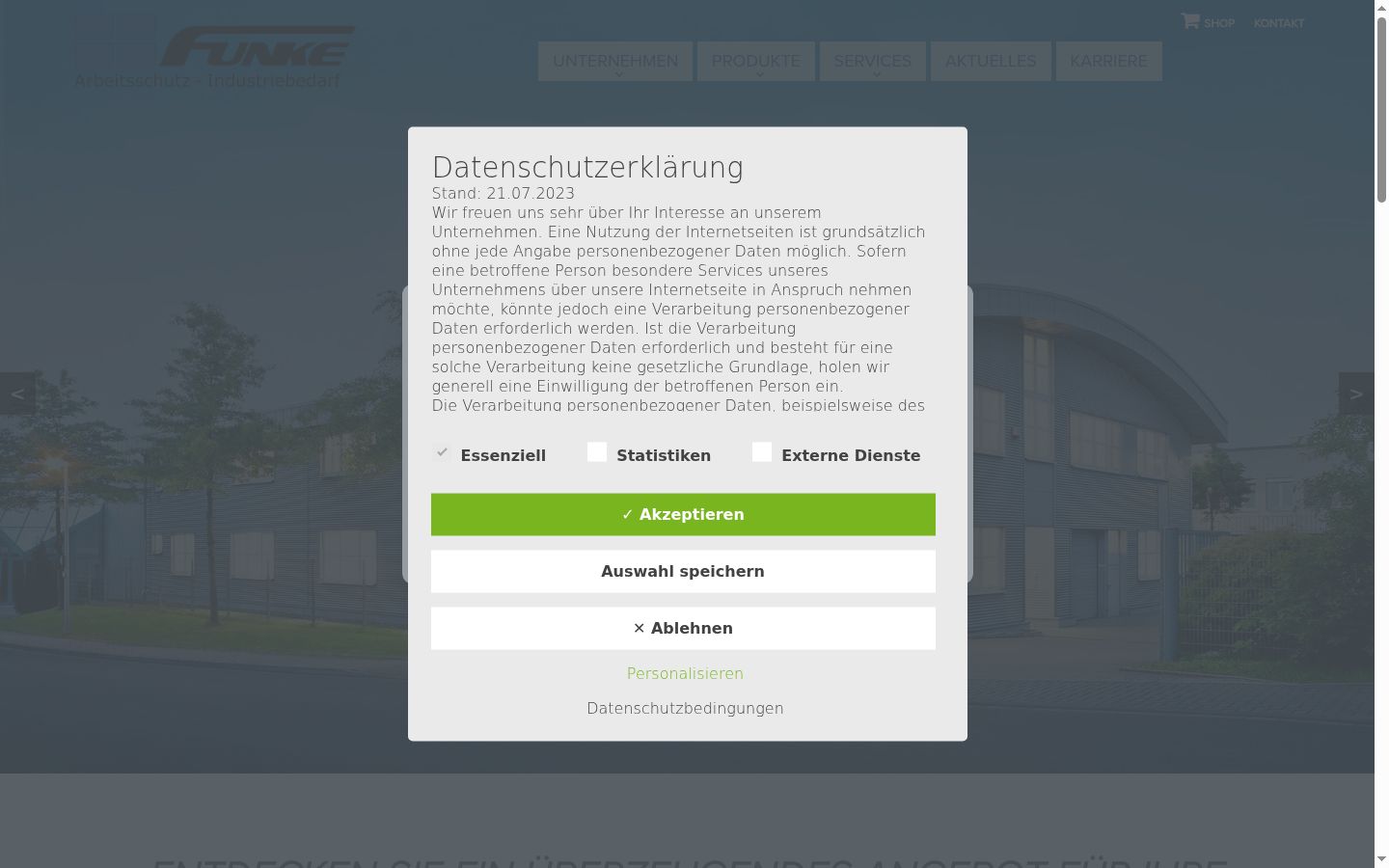This screenshot has height=868, width=1389.
Task: Open the KARRIERE menu item
Action: tap(1109, 61)
